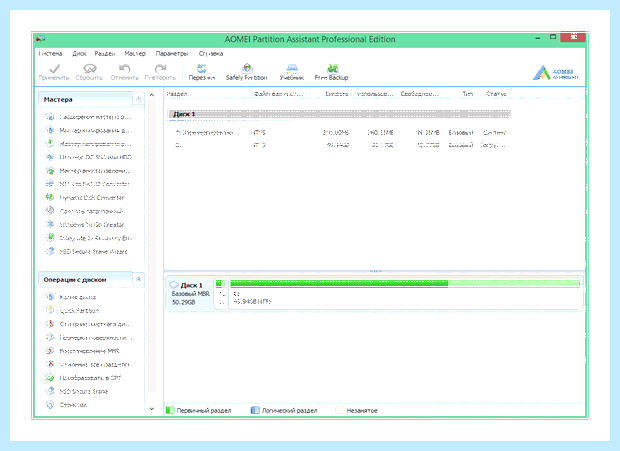The image size is (620, 451).
Task: Select the delete all partitions operation
Action: point(89,364)
